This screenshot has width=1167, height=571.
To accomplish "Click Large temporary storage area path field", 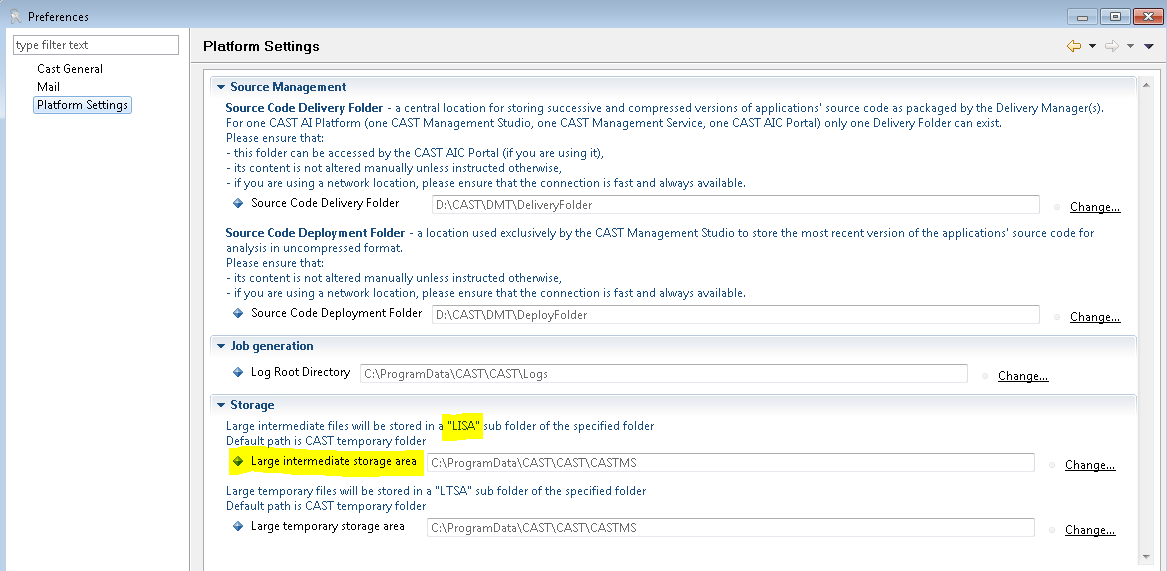I will [731, 528].
